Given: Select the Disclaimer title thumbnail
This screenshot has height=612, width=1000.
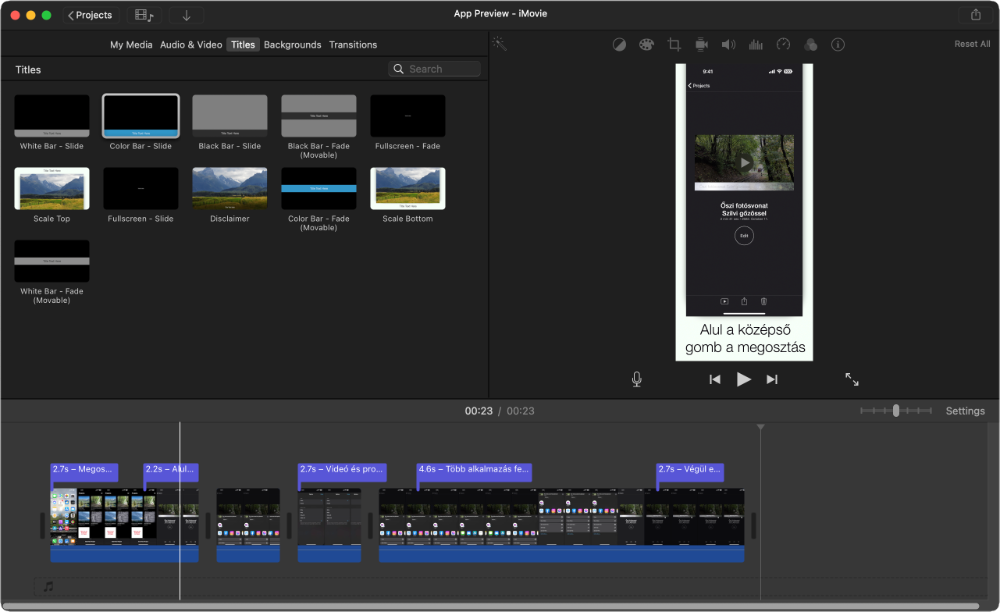Looking at the screenshot, I should pos(230,189).
